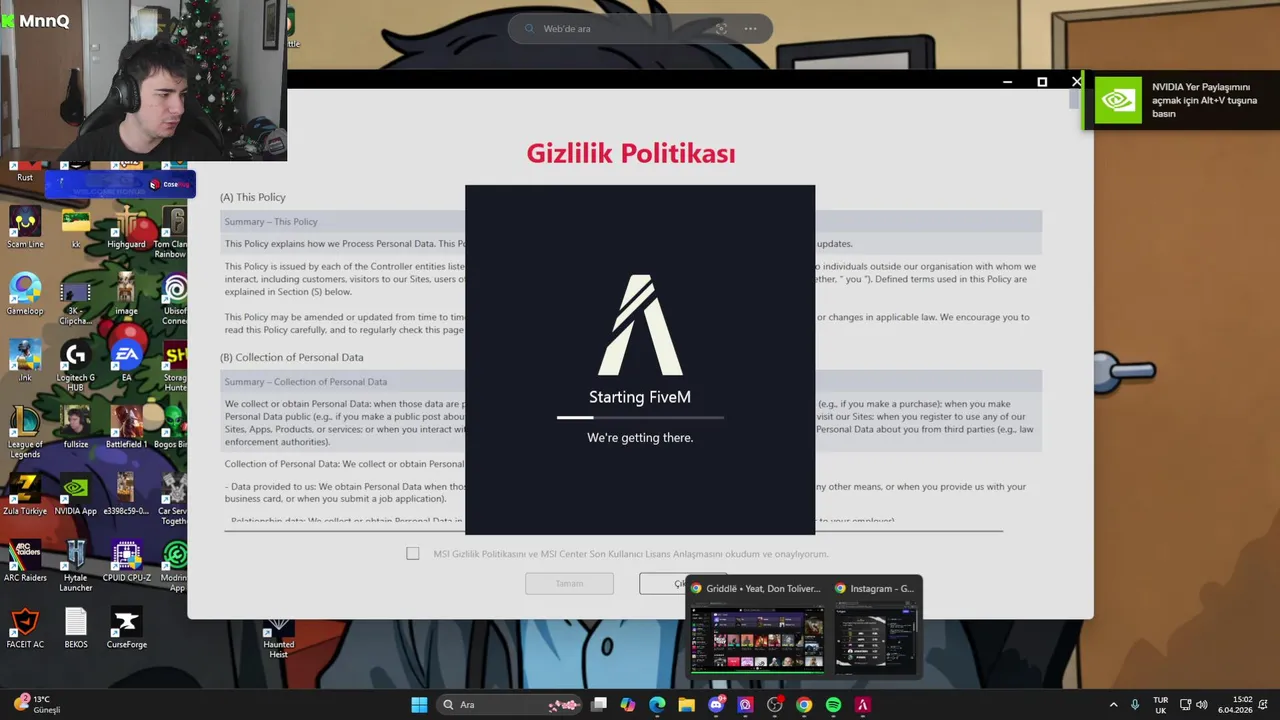The width and height of the screenshot is (1280, 720).
Task: Launch the Scam Line desktop shortcut
Action: (25, 229)
